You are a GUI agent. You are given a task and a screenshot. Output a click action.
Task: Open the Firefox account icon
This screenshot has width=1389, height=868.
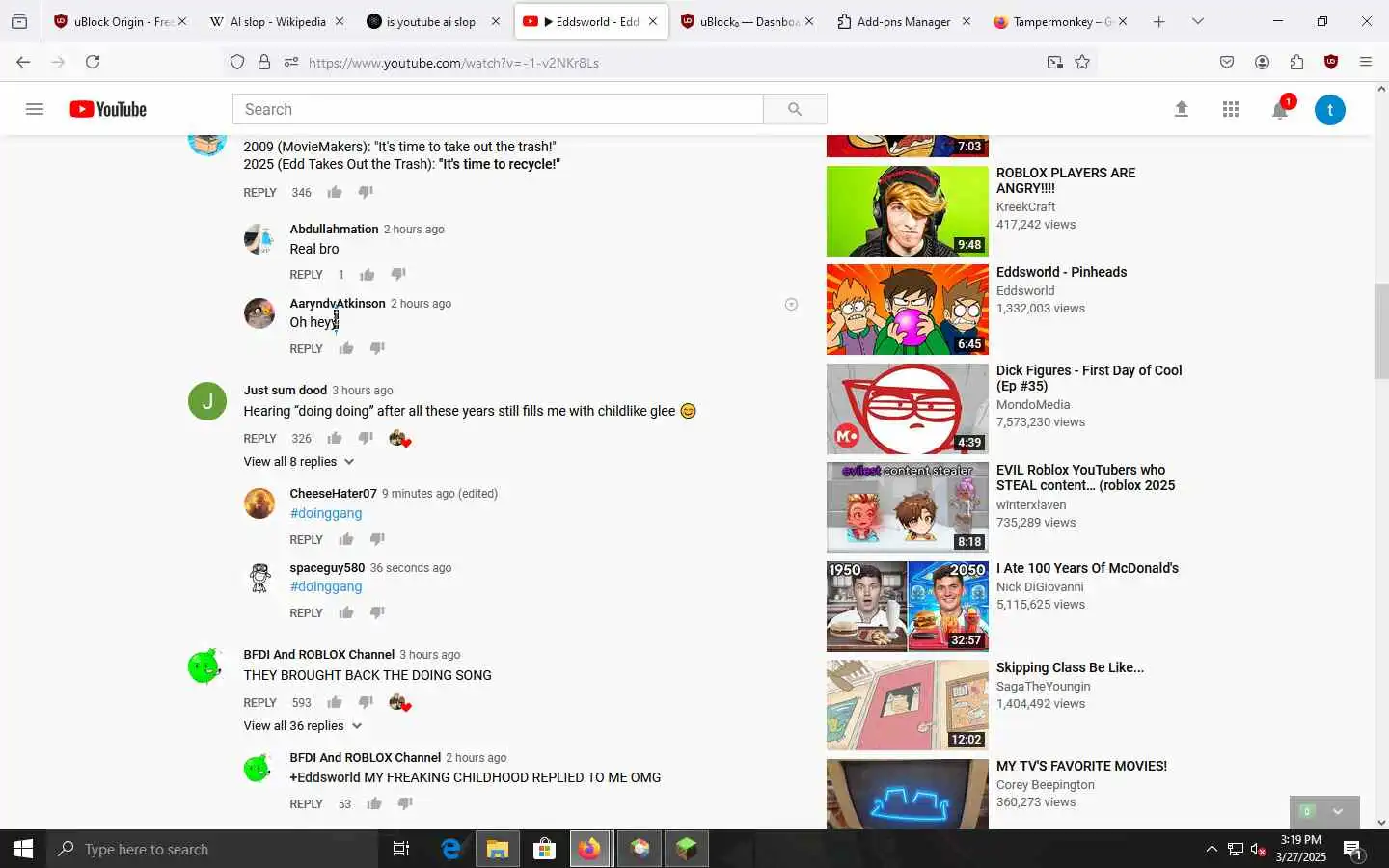tap(1262, 62)
